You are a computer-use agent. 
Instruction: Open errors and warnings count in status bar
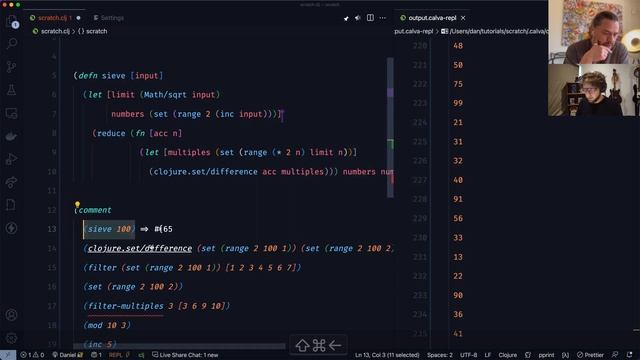click(32, 355)
